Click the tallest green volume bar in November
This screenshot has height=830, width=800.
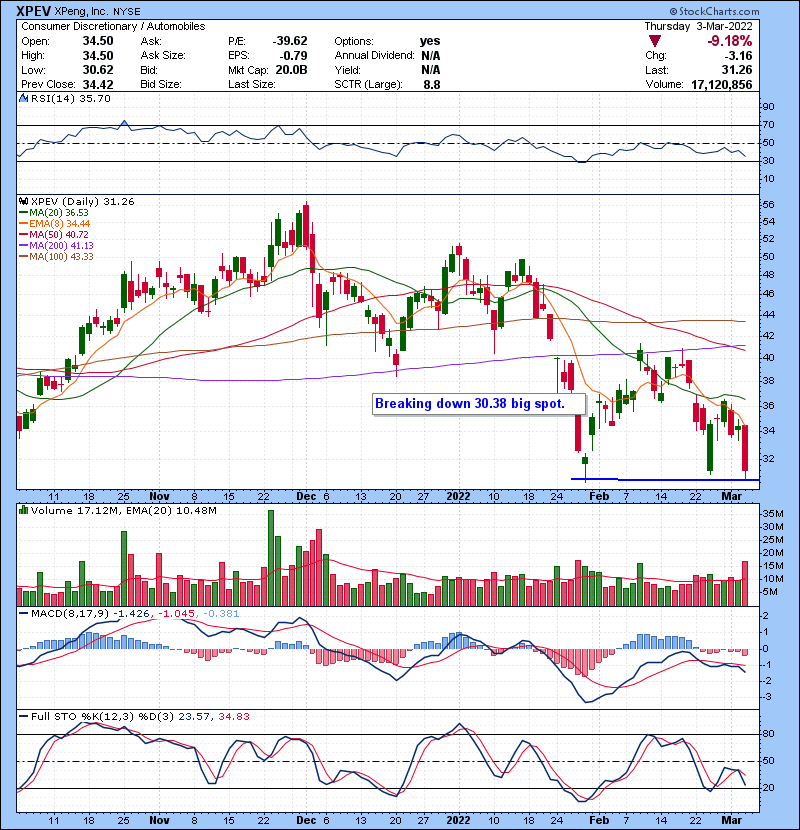(271, 558)
